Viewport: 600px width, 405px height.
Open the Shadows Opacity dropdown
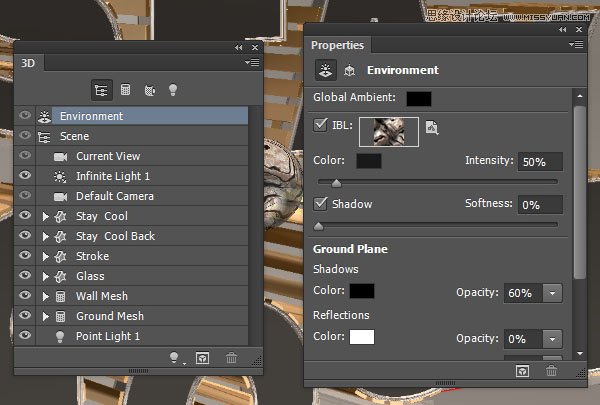pyautogui.click(x=552, y=293)
